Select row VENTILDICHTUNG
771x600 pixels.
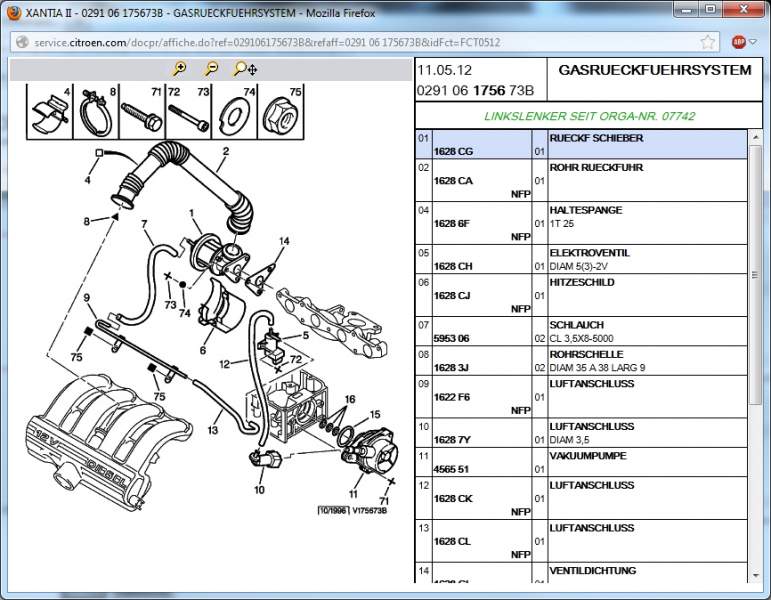(x=581, y=573)
